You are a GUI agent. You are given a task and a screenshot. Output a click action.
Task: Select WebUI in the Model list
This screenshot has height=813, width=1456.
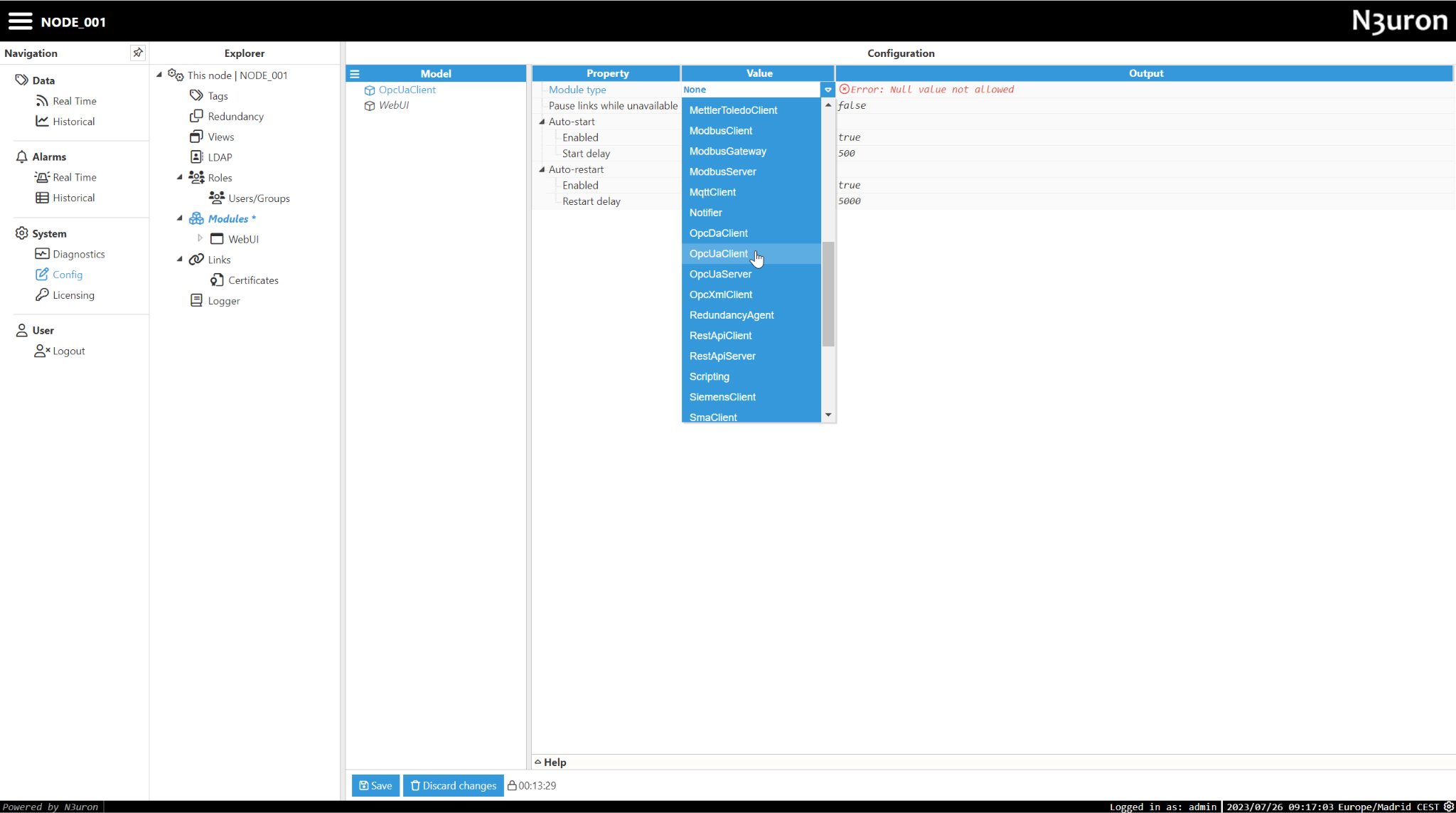(394, 105)
